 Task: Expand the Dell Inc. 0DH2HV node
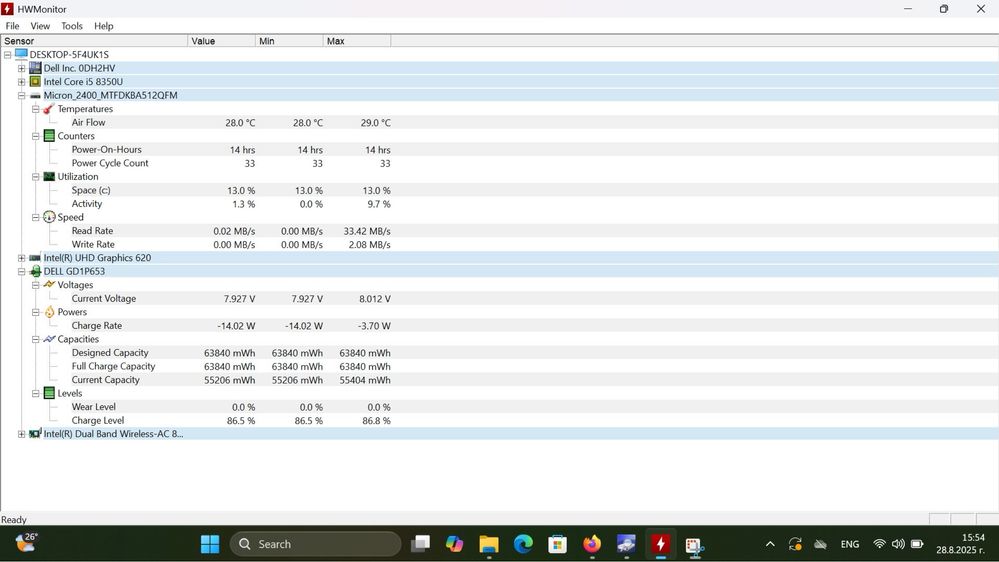22,68
